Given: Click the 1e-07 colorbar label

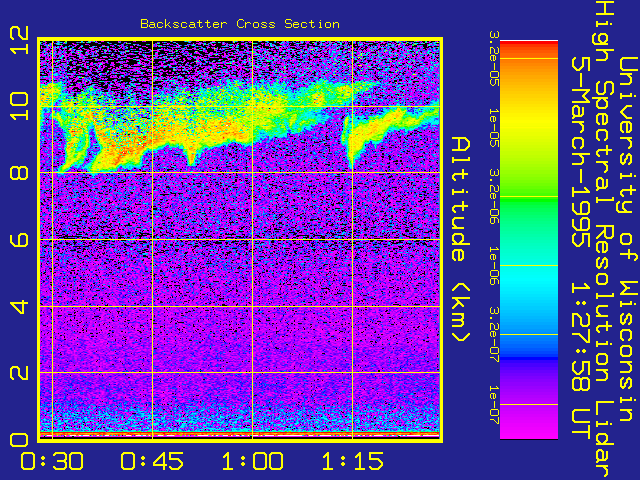Looking at the screenshot, I should [x=494, y=404].
